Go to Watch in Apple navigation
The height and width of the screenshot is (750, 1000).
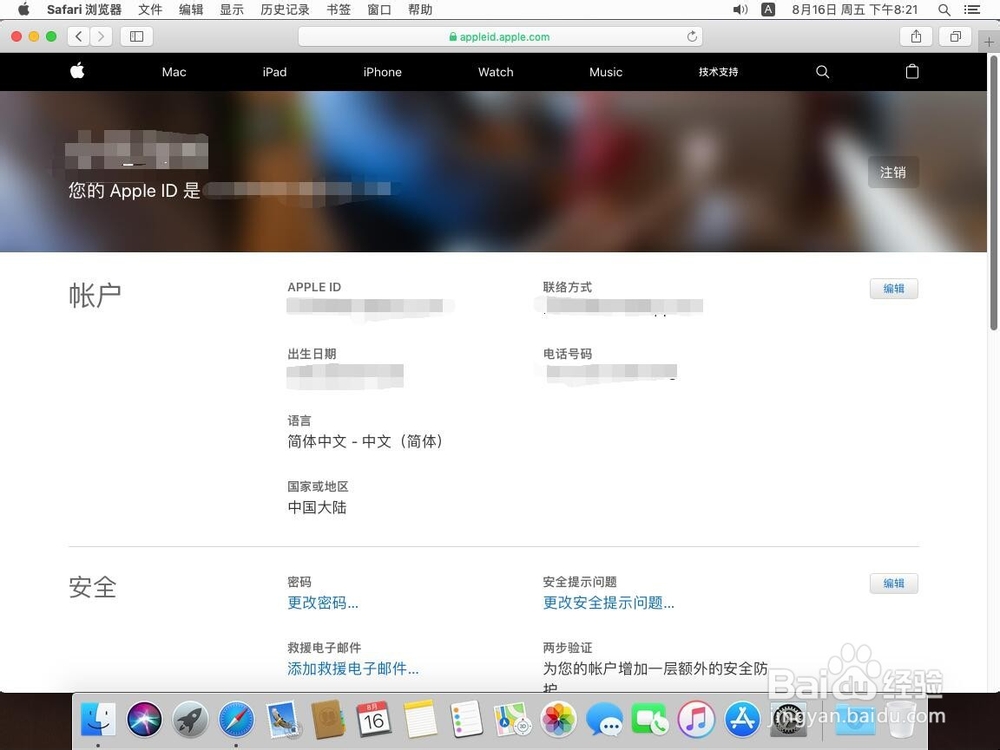pyautogui.click(x=496, y=72)
